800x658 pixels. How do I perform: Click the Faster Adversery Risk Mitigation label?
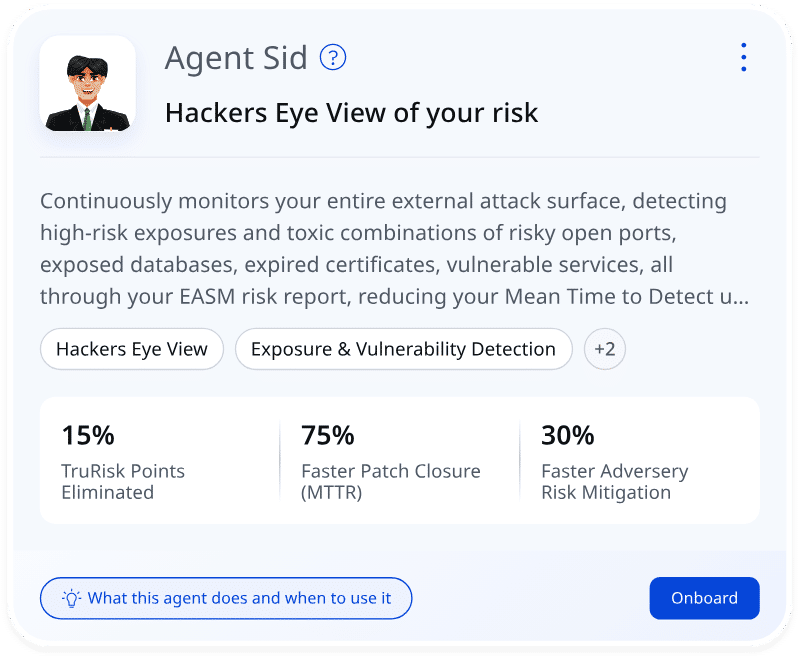614,481
